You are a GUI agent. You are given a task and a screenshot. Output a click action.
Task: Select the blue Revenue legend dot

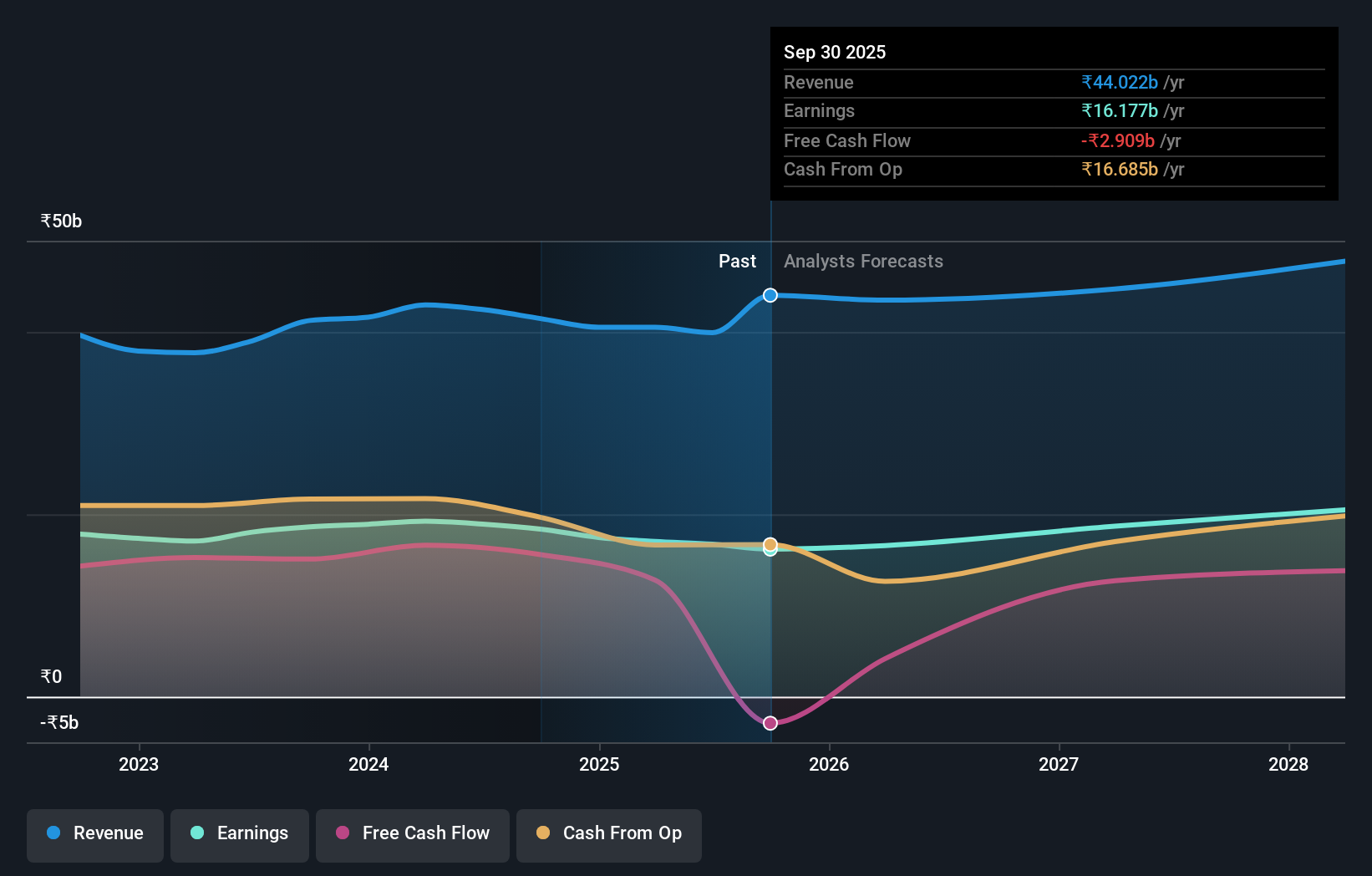(x=53, y=833)
